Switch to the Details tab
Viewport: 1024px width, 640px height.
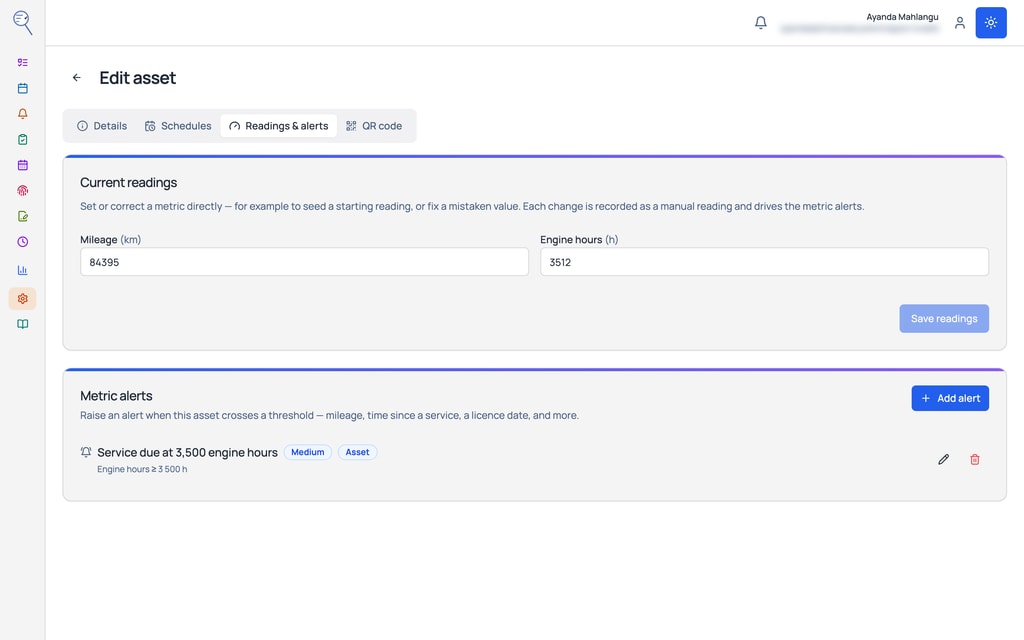coord(102,126)
